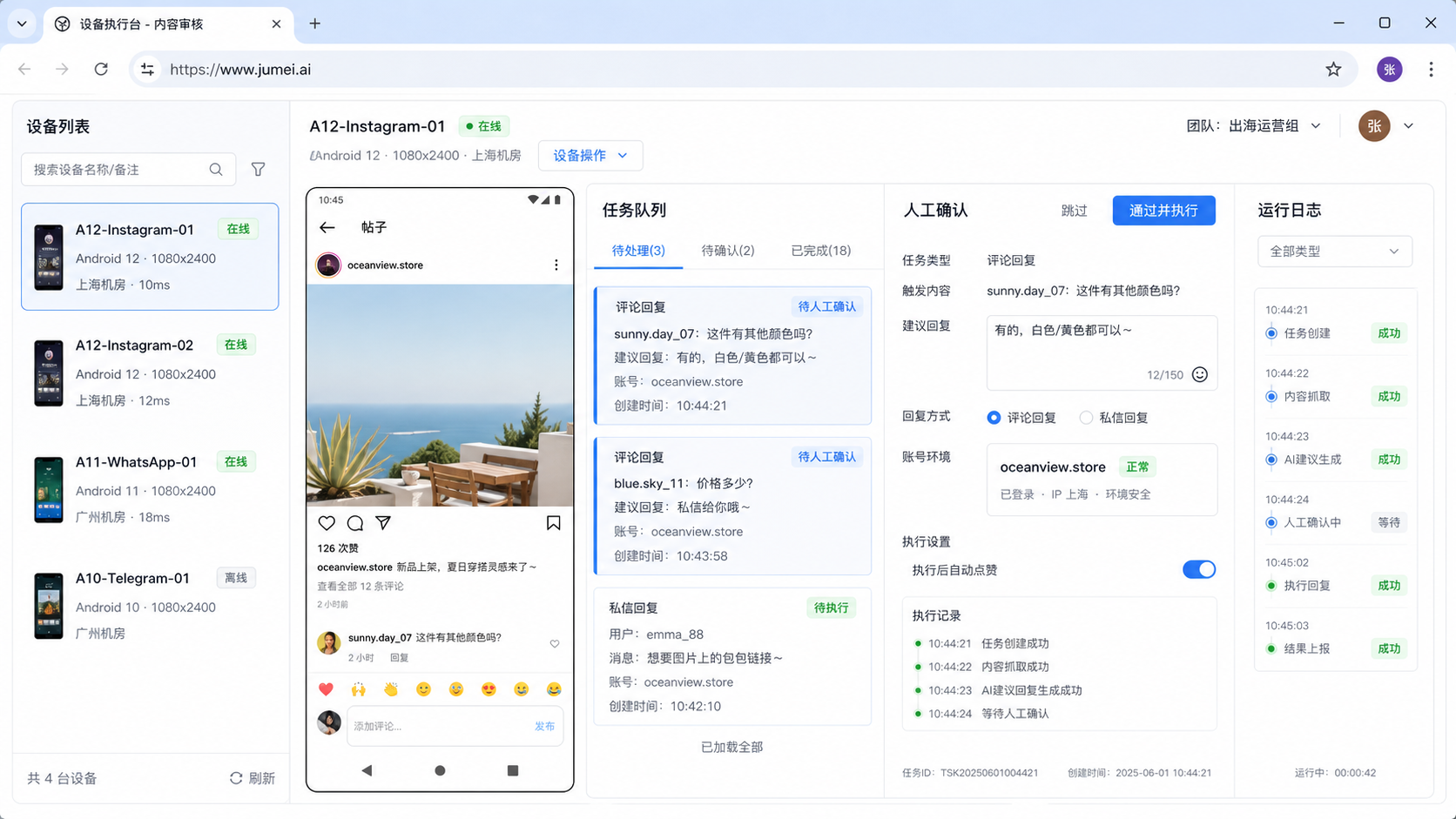
Task: View site information icon in address bar
Action: click(147, 70)
